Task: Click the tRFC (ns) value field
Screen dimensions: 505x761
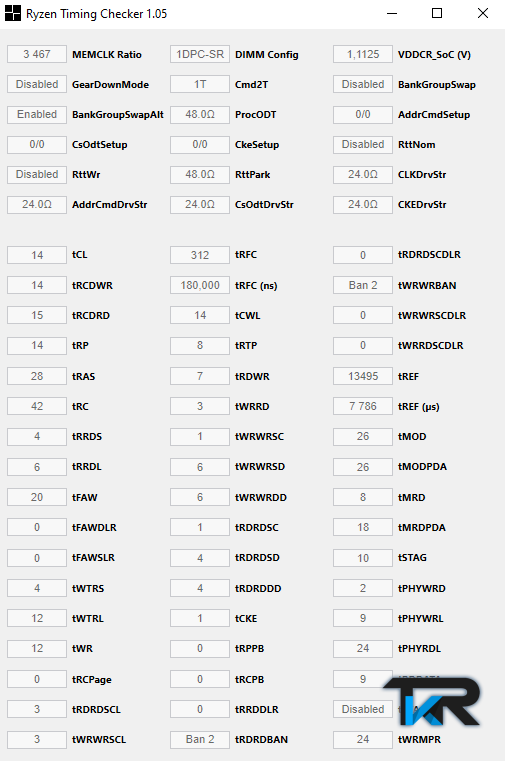Action: [x=200, y=285]
